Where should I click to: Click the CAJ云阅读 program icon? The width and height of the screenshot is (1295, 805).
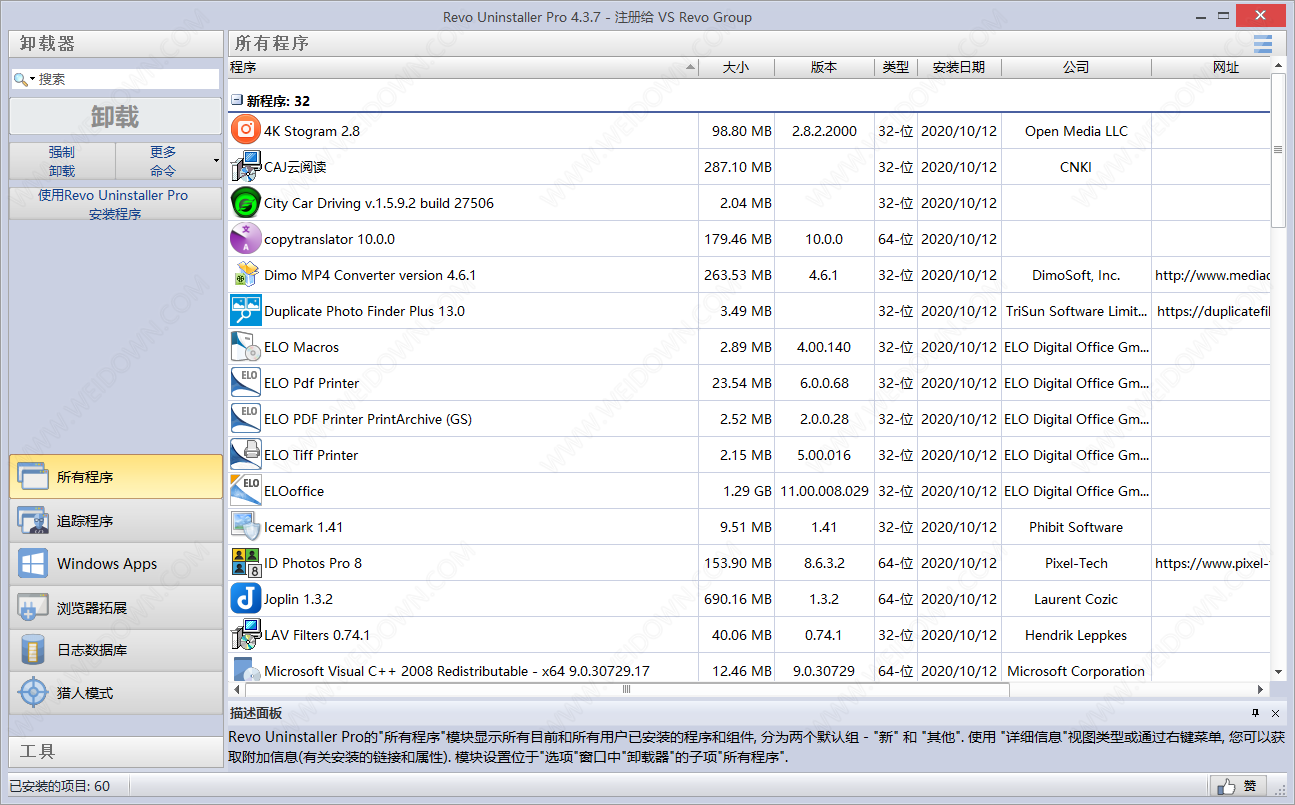coord(245,166)
